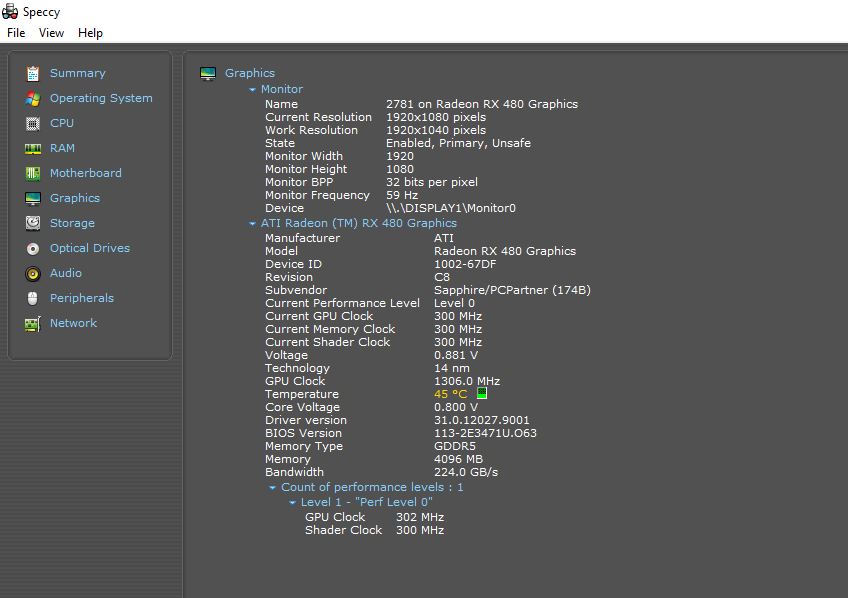Open the View menu
Image resolution: width=848 pixels, height=598 pixels.
coord(51,33)
